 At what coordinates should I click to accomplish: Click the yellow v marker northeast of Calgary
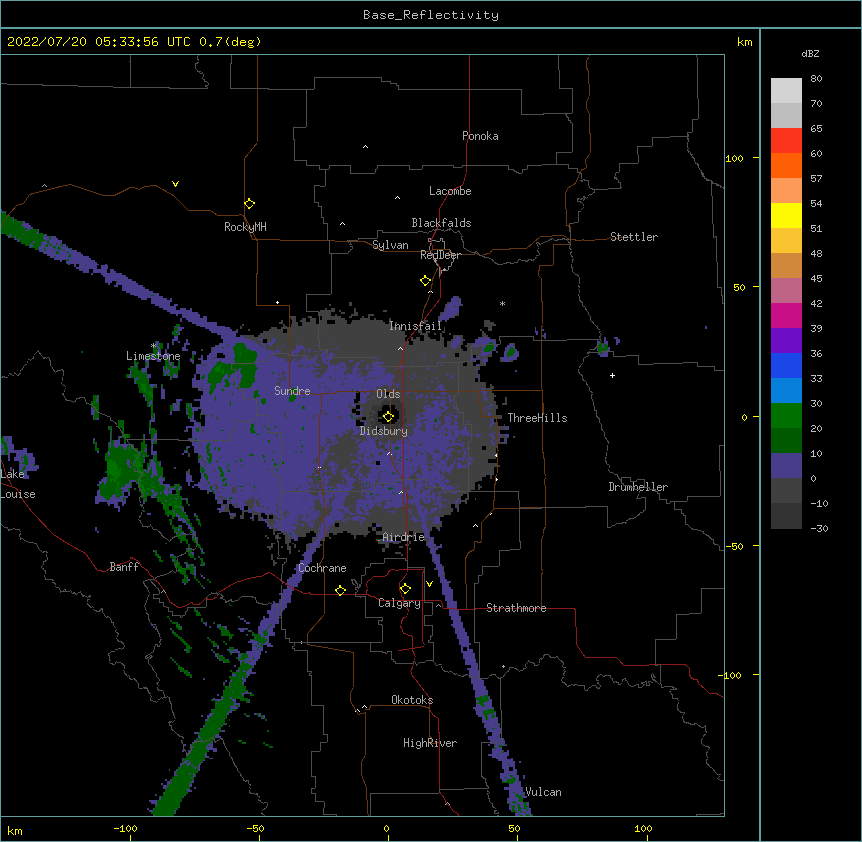(x=429, y=584)
